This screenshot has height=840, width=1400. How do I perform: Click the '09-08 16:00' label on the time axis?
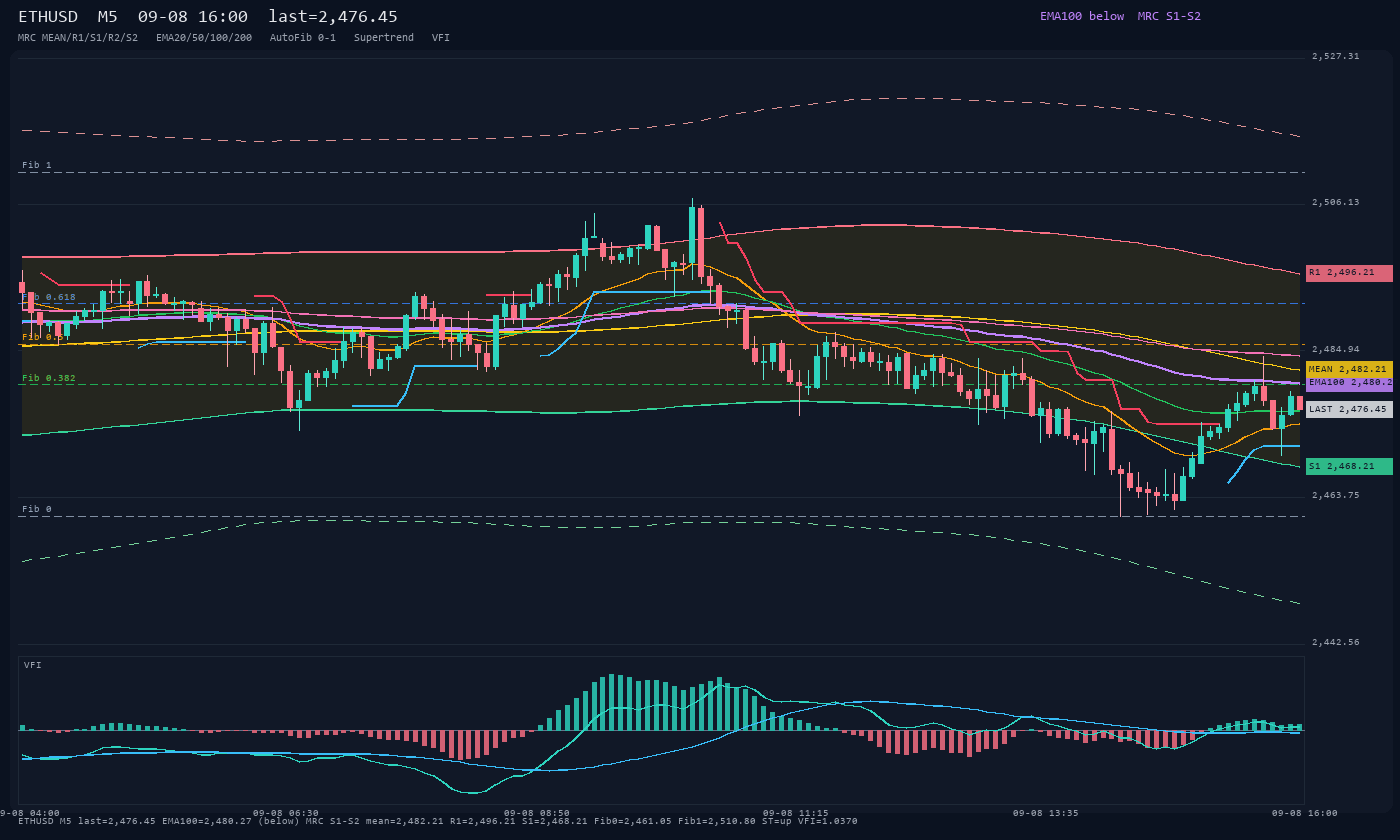point(1304,813)
